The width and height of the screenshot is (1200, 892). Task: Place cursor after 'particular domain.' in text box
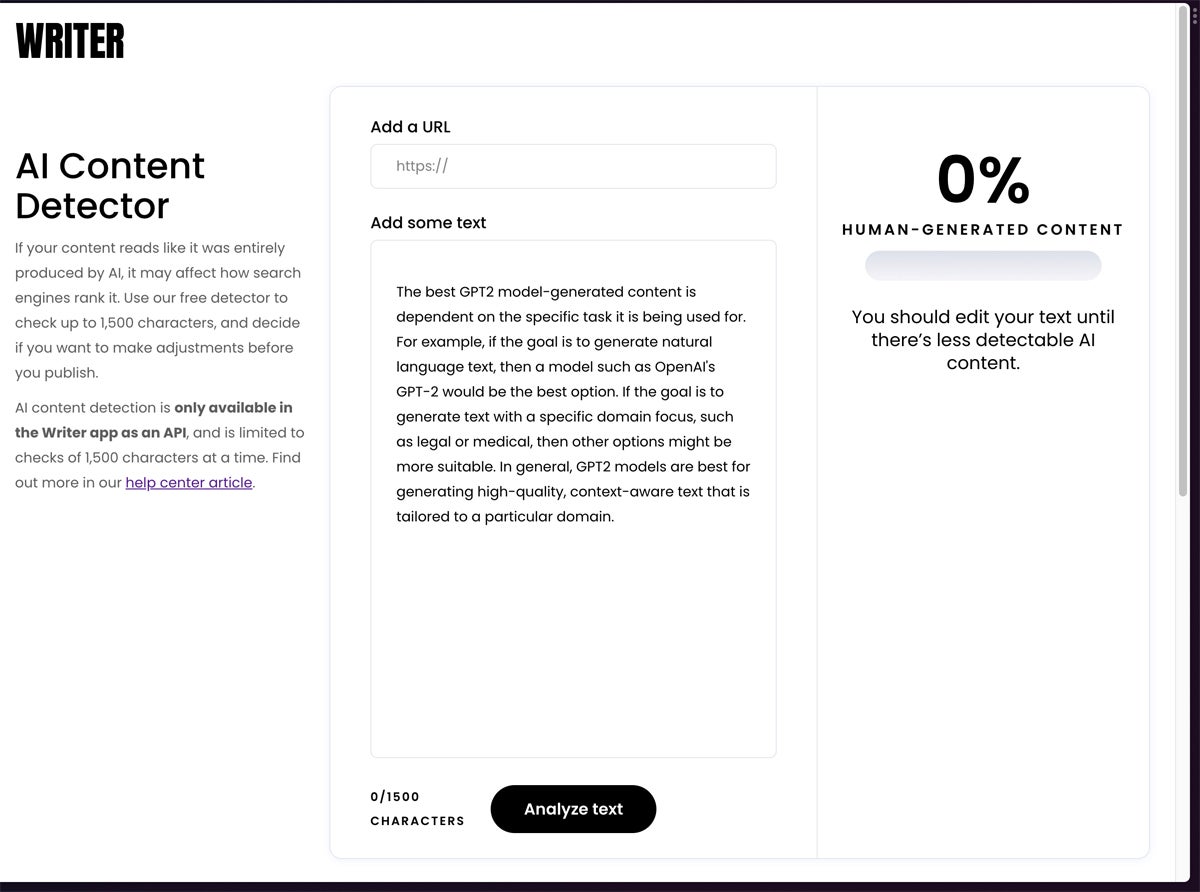click(x=616, y=517)
